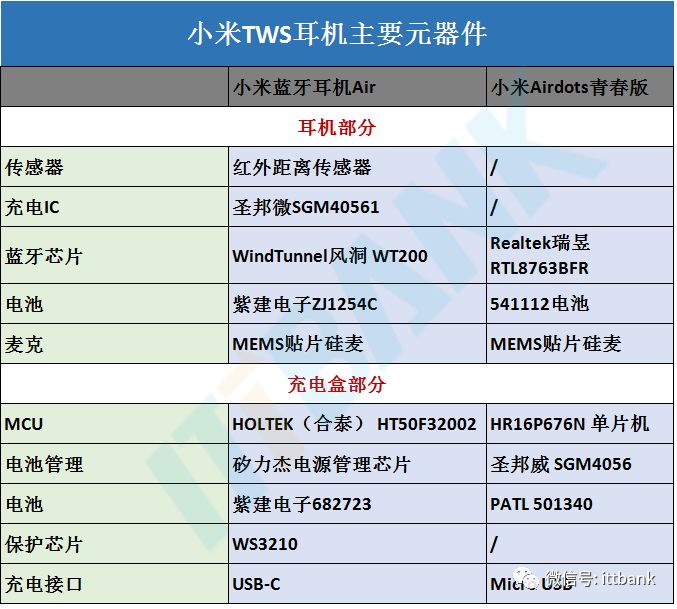Viewport: 677px width, 609px height.
Task: Select the column header 小米Airdots青春版
Action: point(579,87)
